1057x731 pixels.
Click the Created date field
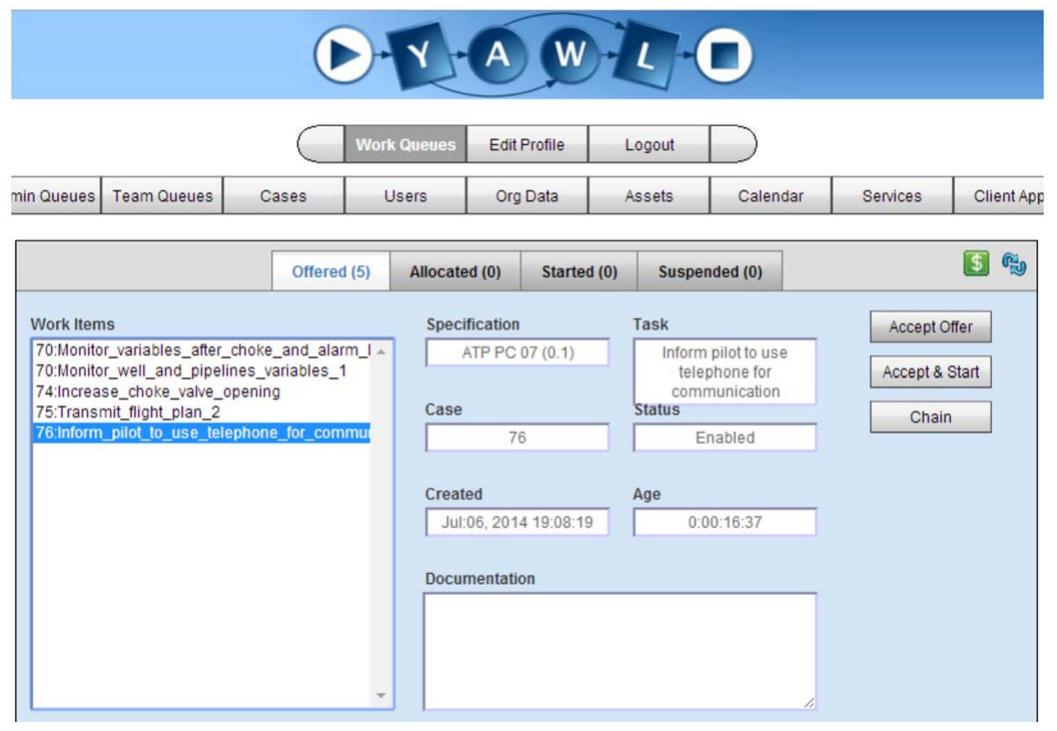click(517, 522)
